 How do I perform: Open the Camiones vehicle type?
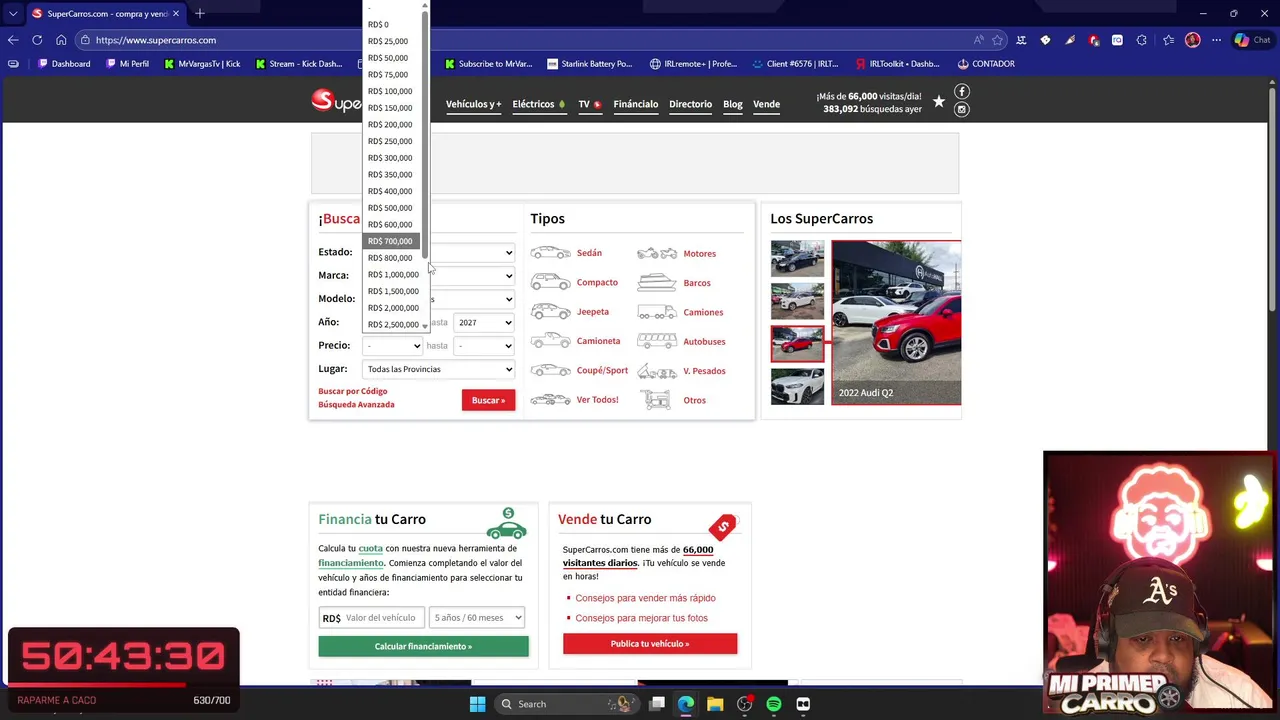(703, 312)
